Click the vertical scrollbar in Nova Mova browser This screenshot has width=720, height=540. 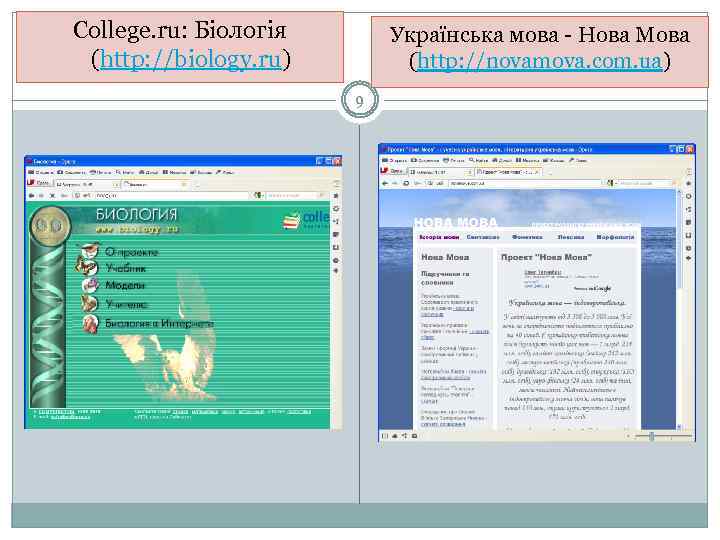[679, 309]
